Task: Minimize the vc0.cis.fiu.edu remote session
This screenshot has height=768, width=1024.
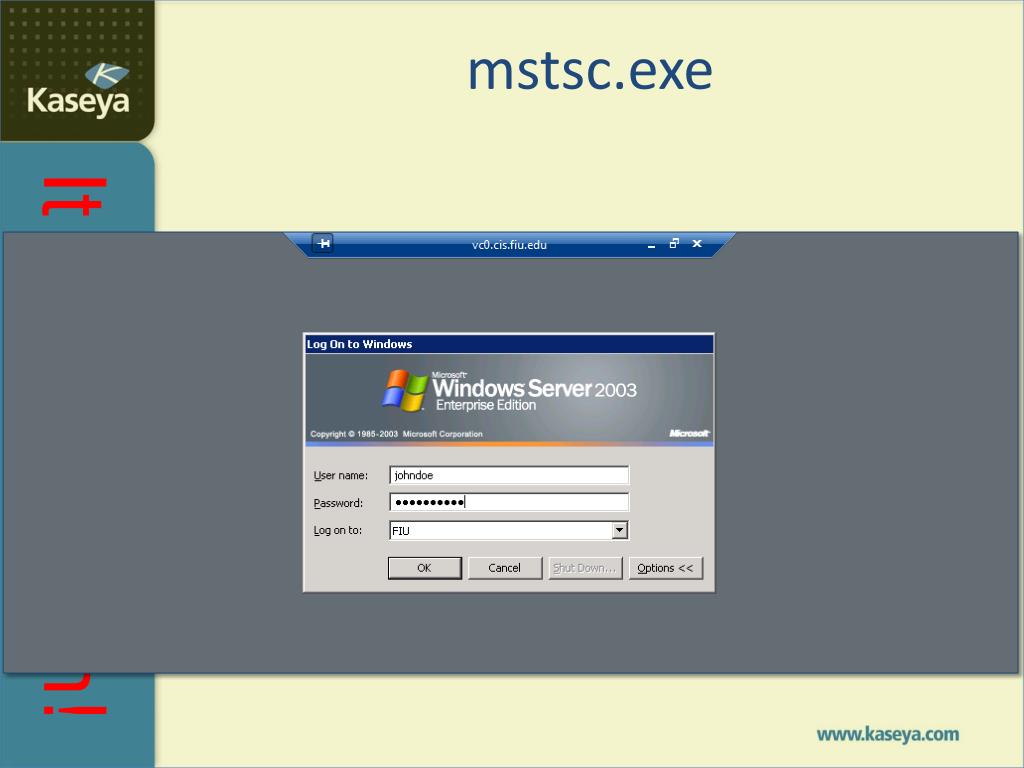Action: (651, 245)
